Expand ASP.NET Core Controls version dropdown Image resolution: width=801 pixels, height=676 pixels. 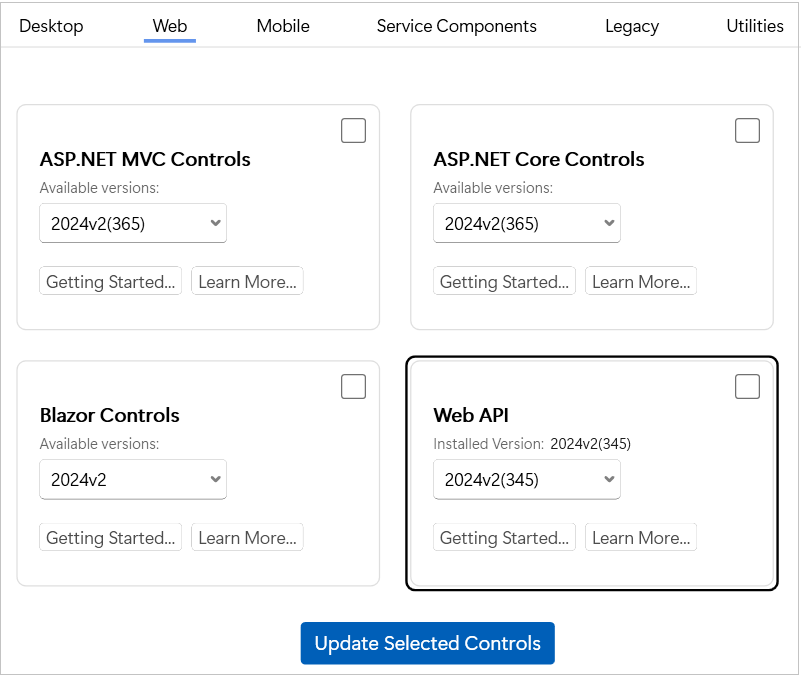527,224
